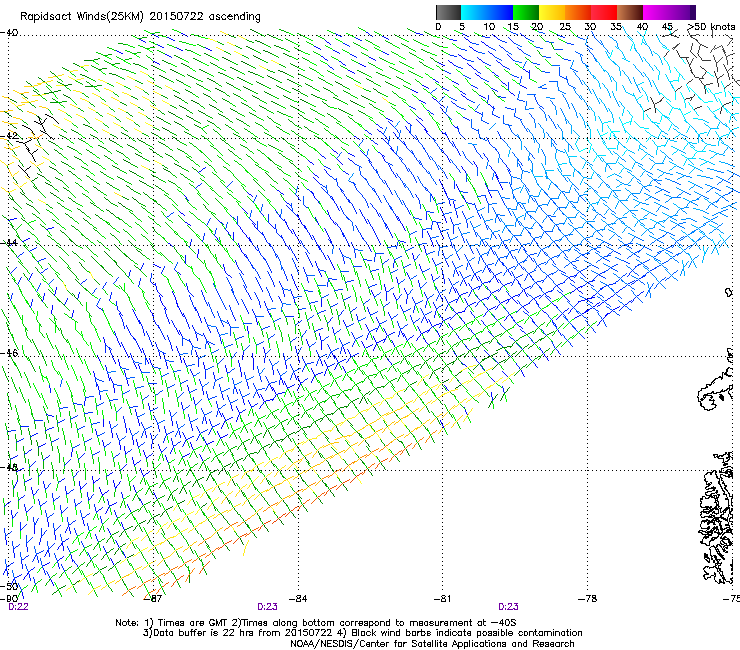
Task: Click the '-44' latitude axis label
Action: coord(9,242)
